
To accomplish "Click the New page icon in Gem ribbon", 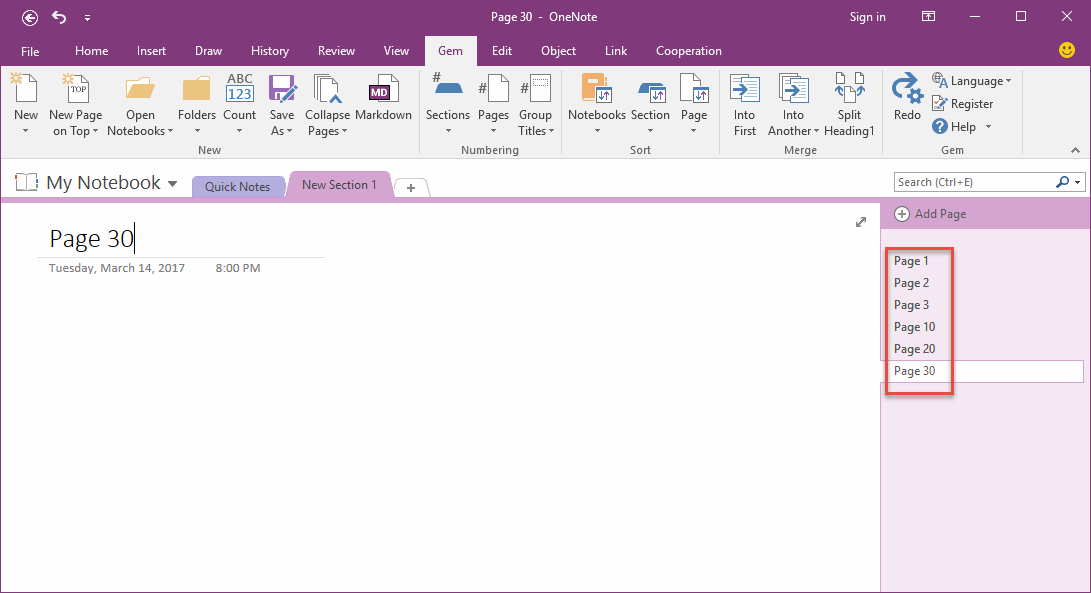I will (25, 89).
